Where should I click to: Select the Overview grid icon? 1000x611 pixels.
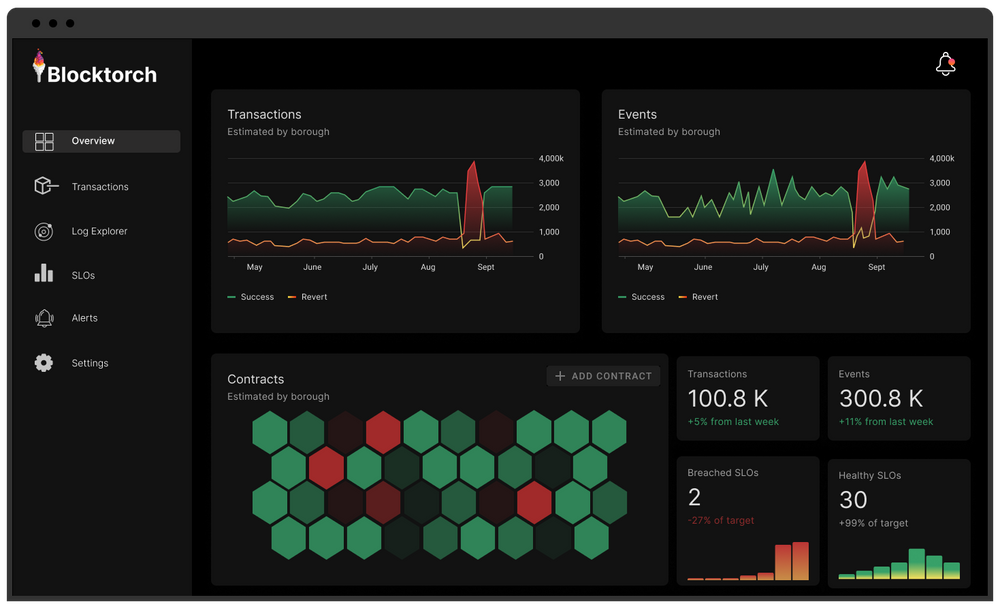pyautogui.click(x=44, y=142)
